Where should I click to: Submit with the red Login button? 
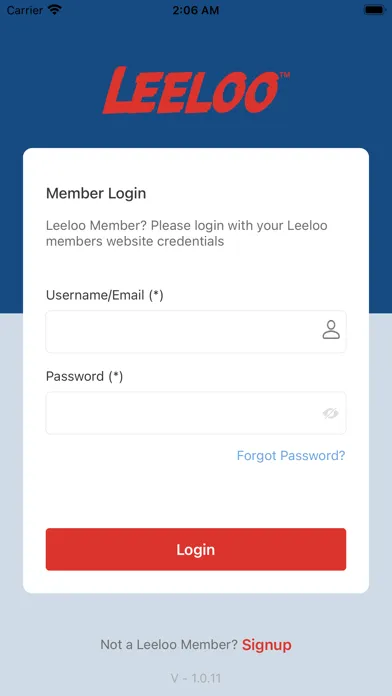tap(196, 549)
